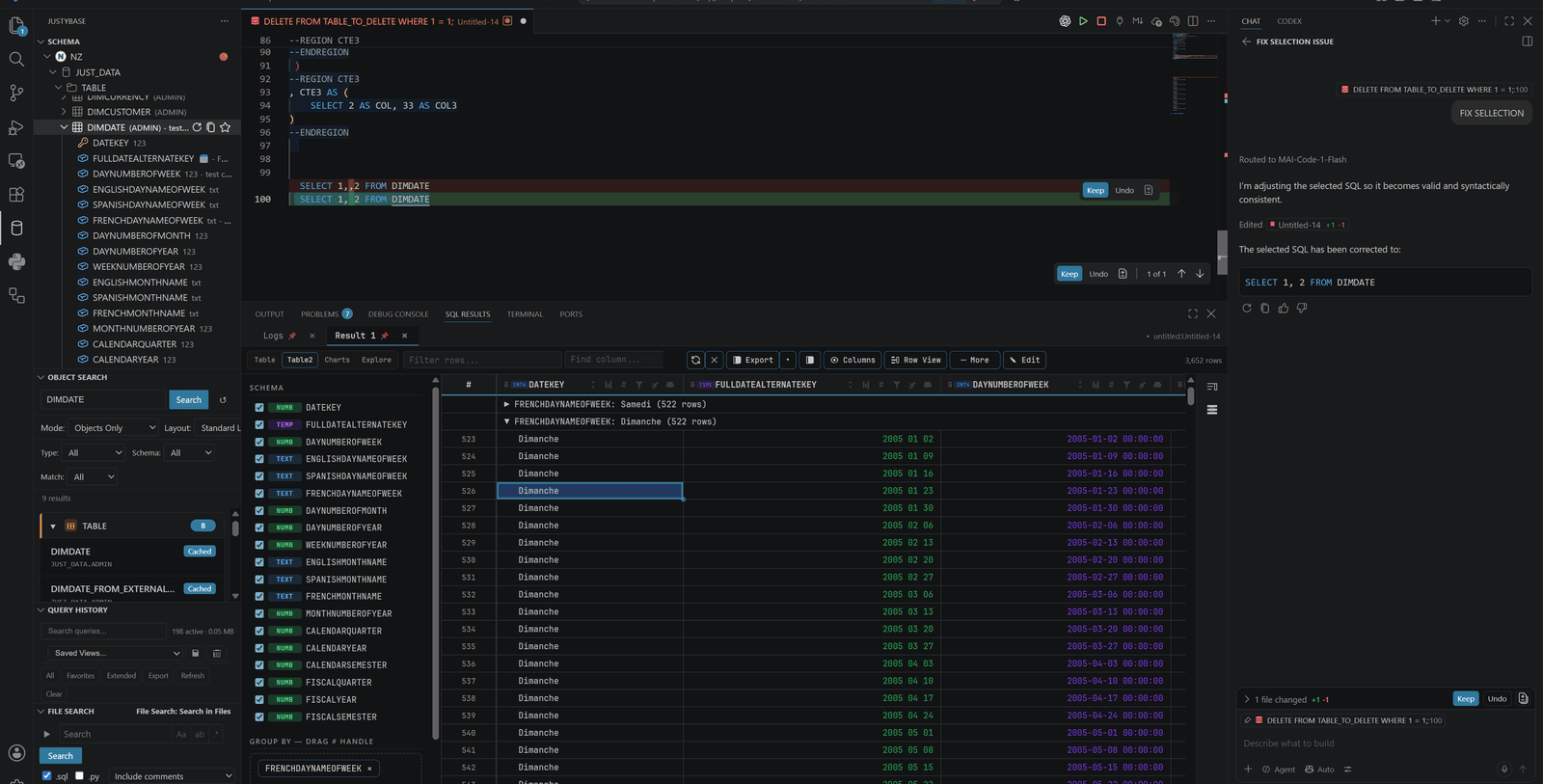Start a new chat with the plus icon
This screenshot has width=1543, height=784.
coord(1435,21)
